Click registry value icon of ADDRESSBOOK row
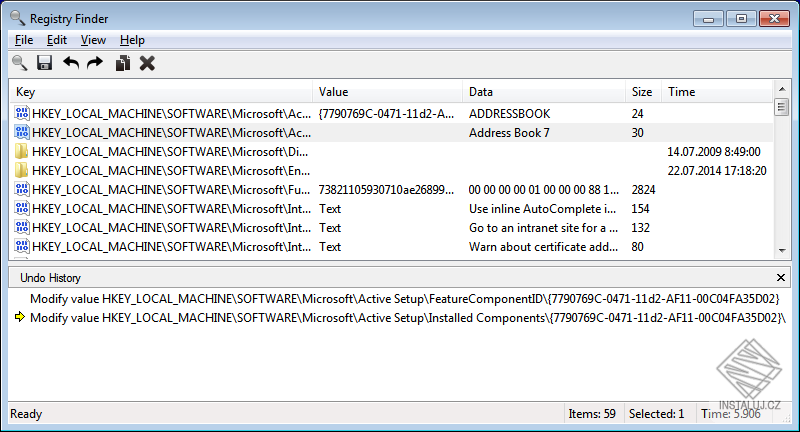The height and width of the screenshot is (432, 800). (x=21, y=113)
